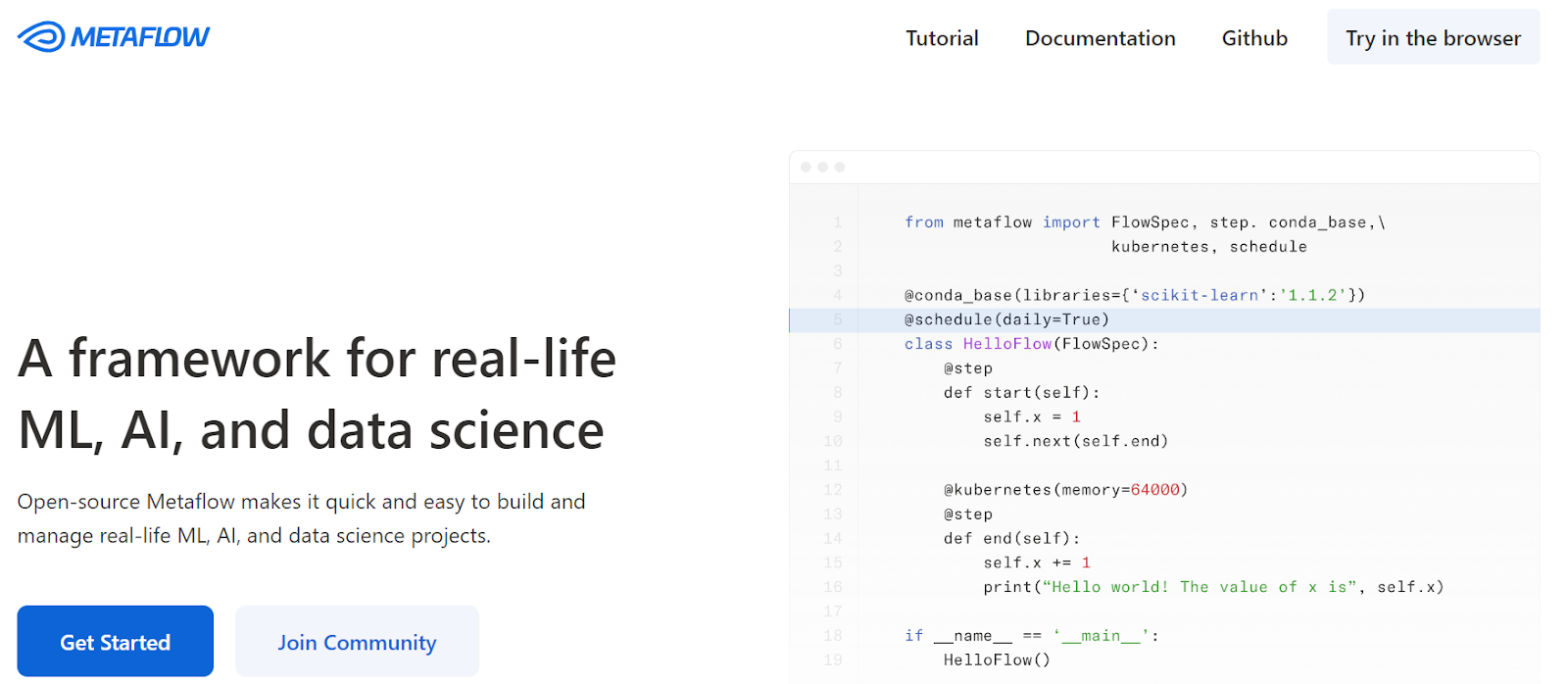Screen dimensions: 1568x684
Task: Click line number 12 in code gutter
Action: coord(833,490)
